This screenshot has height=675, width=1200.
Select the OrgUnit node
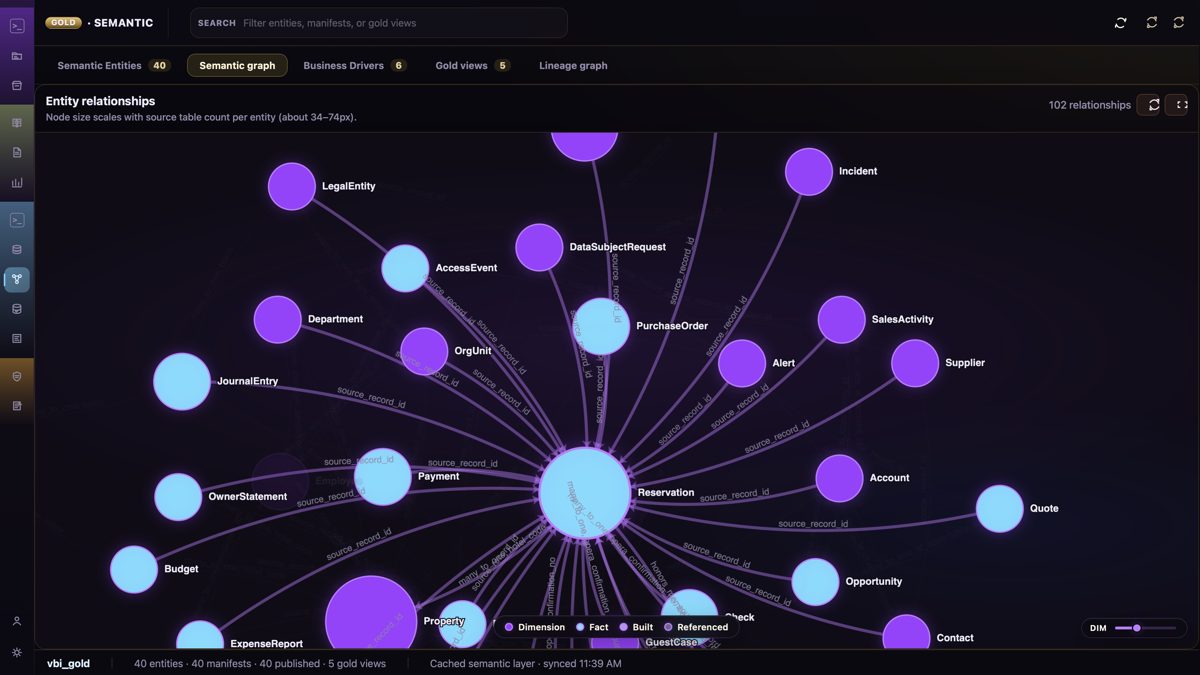(x=424, y=351)
